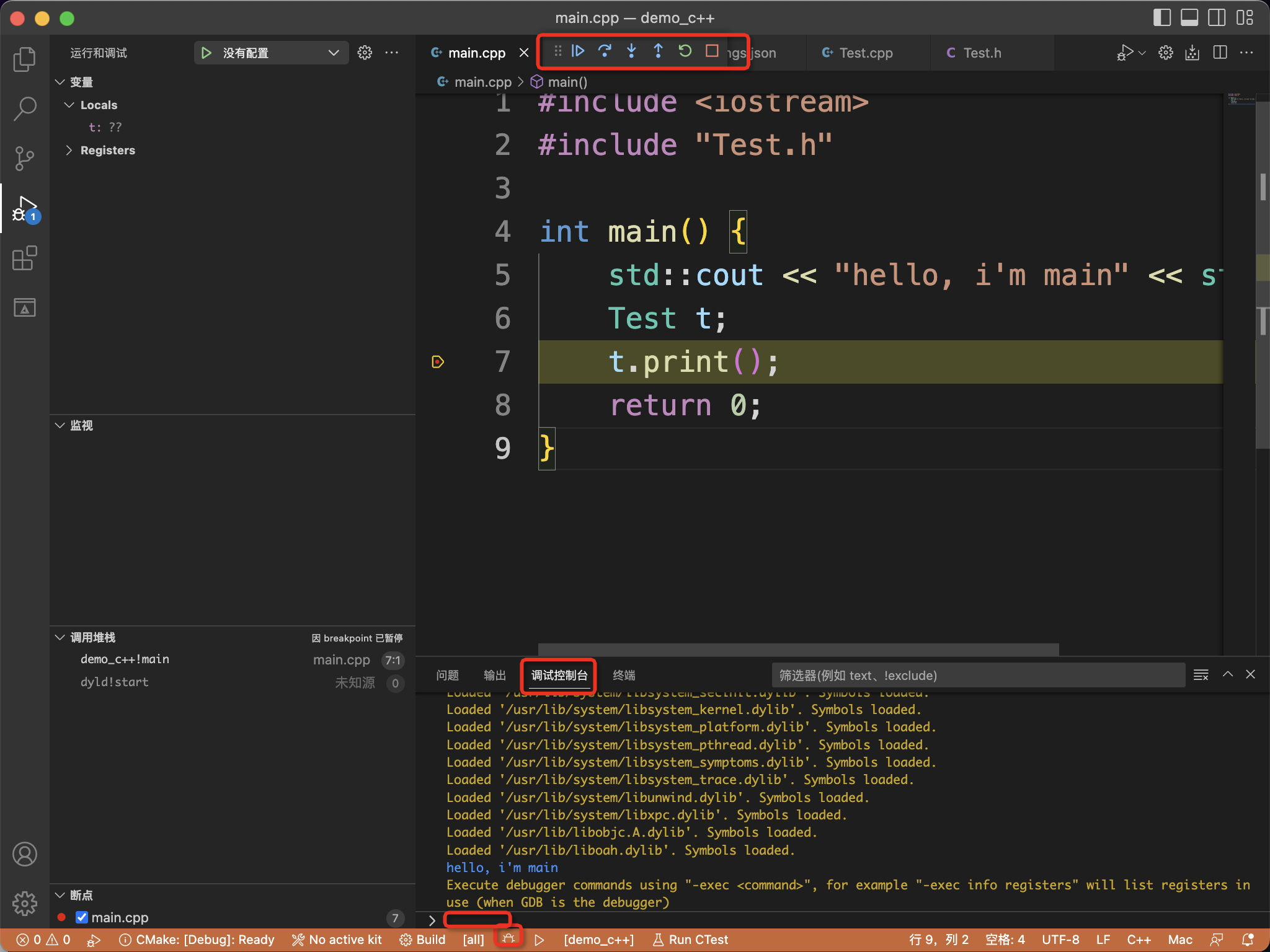Viewport: 1270px width, 952px height.
Task: Open the Search view in activity bar
Action: coord(25,108)
